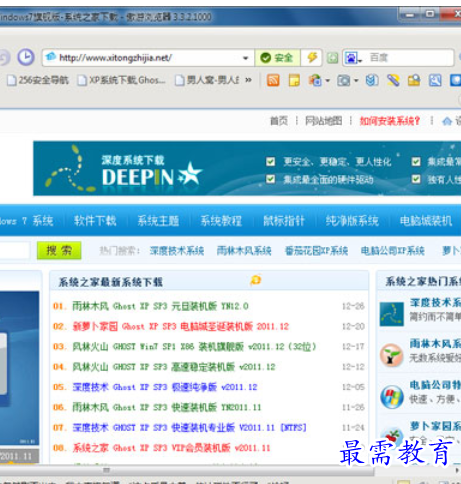Screen dimensions: 461x484
Task: Focus the 百度 search input box
Action: 409,58
